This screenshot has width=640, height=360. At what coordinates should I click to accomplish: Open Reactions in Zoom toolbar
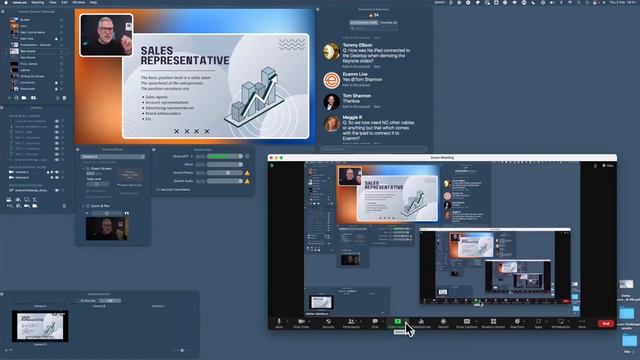517,322
